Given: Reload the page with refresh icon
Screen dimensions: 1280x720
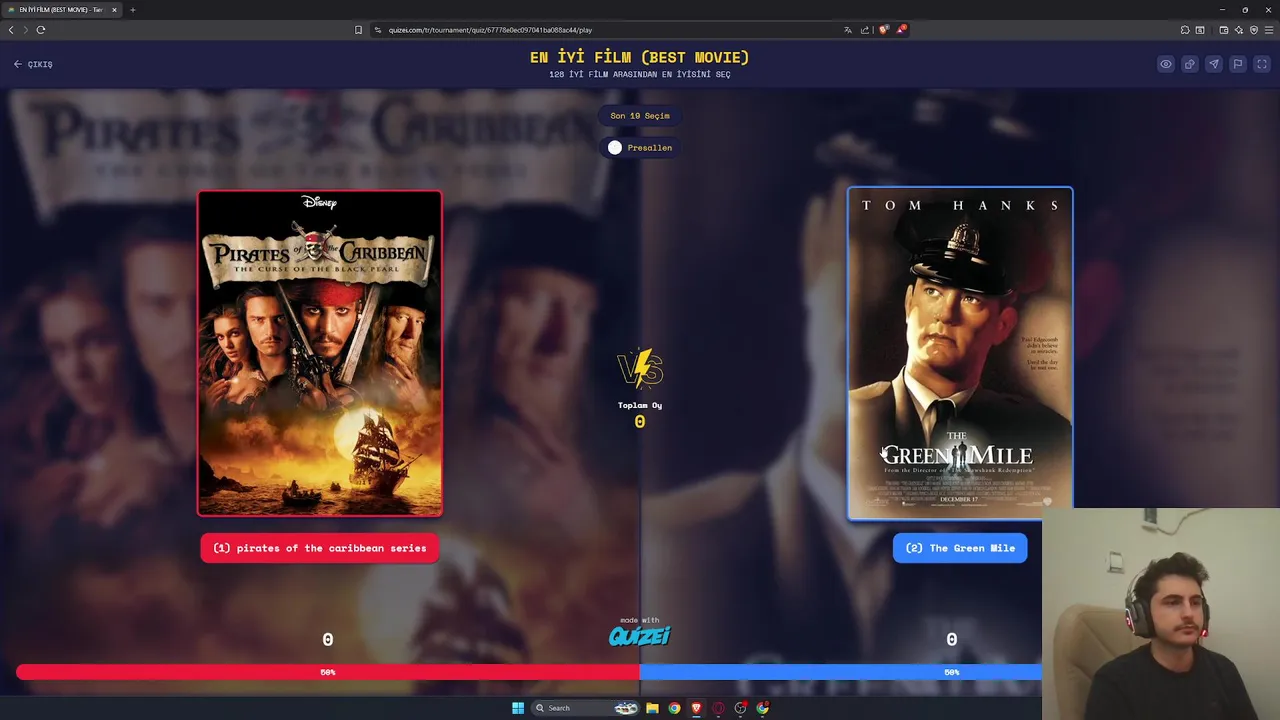Looking at the screenshot, I should point(41,30).
